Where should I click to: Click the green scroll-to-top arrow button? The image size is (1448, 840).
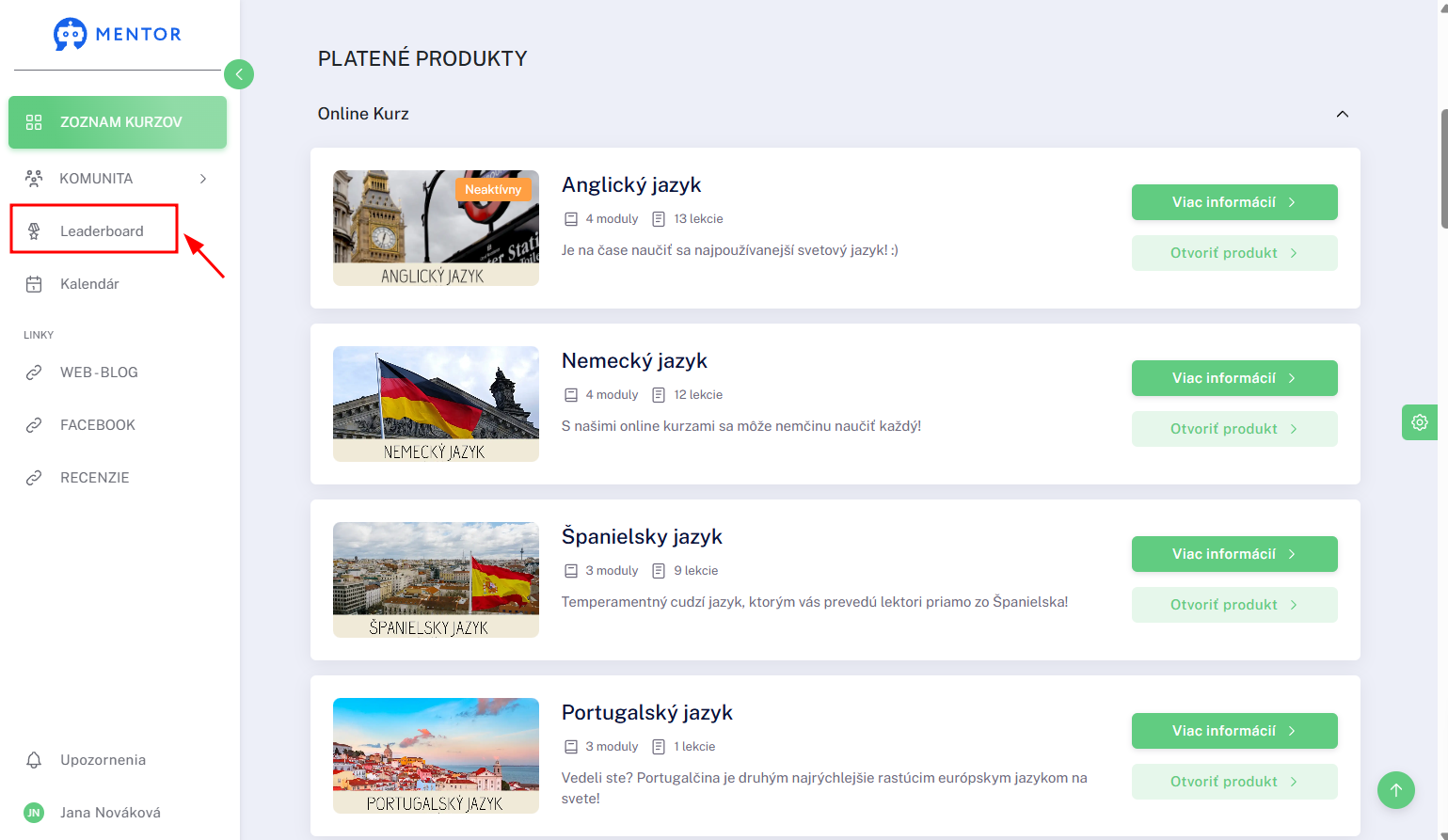pos(1396,790)
